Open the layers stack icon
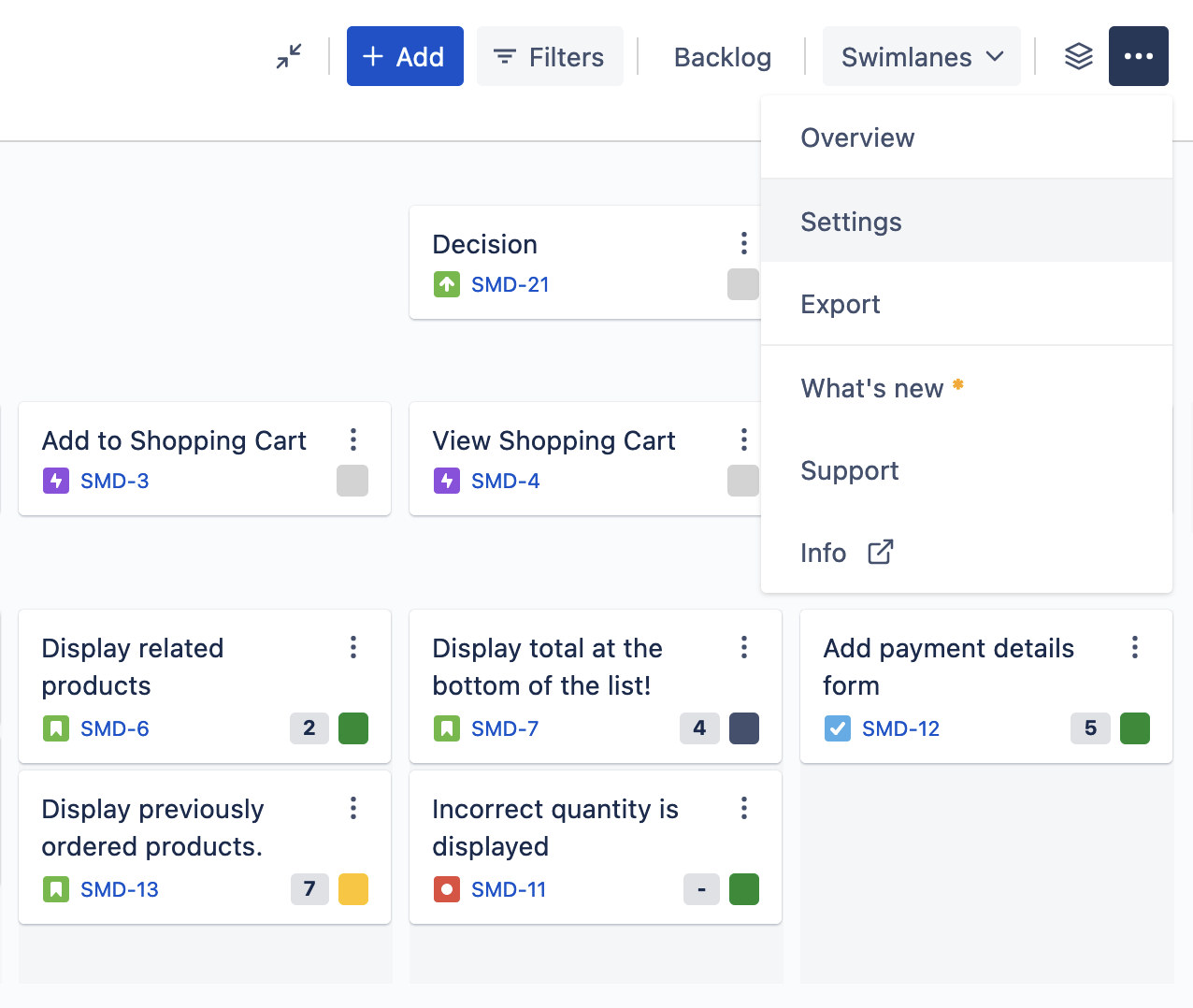This screenshot has height=1008, width=1193. (x=1078, y=56)
